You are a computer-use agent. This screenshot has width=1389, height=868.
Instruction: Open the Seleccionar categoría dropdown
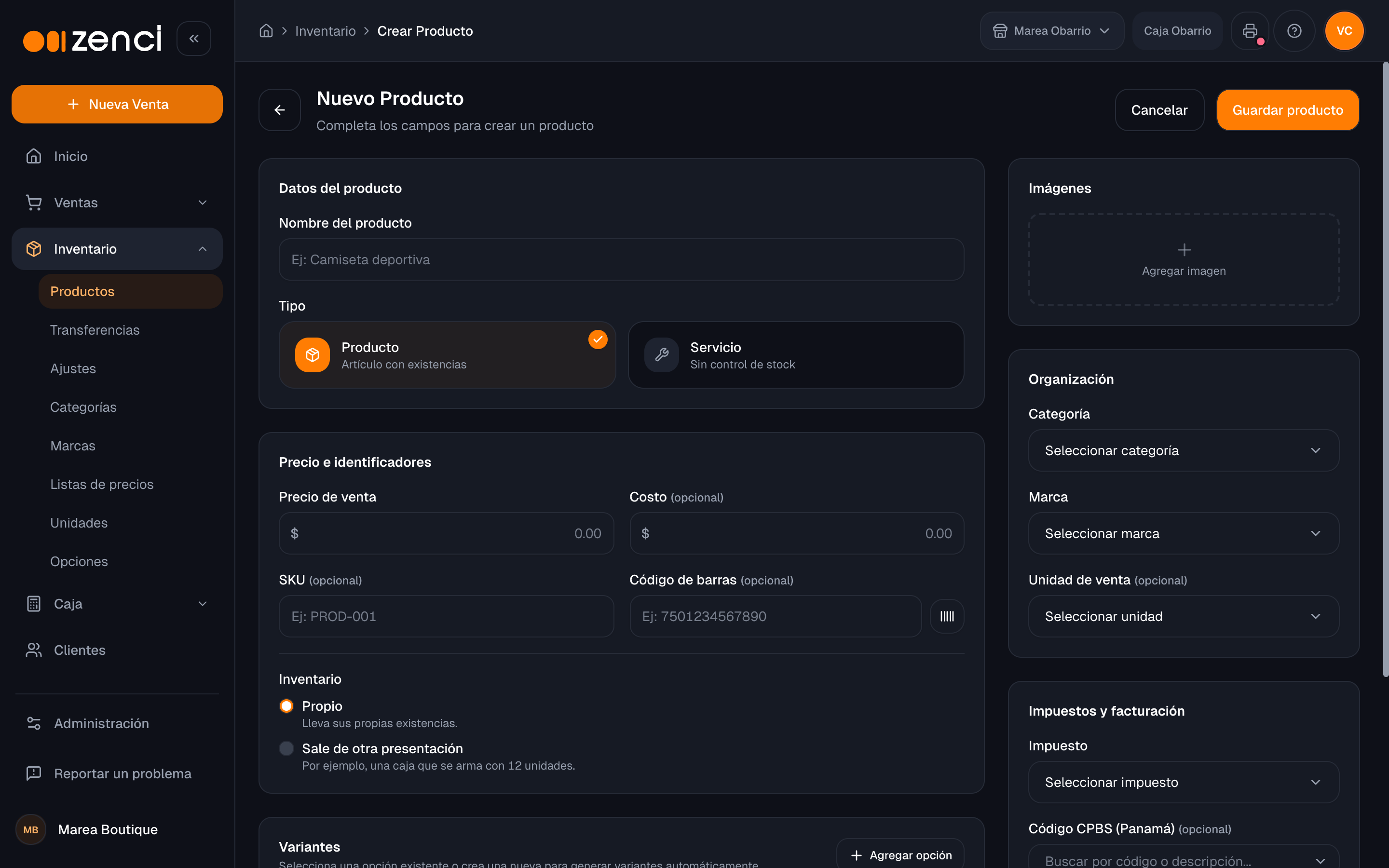[1184, 451]
